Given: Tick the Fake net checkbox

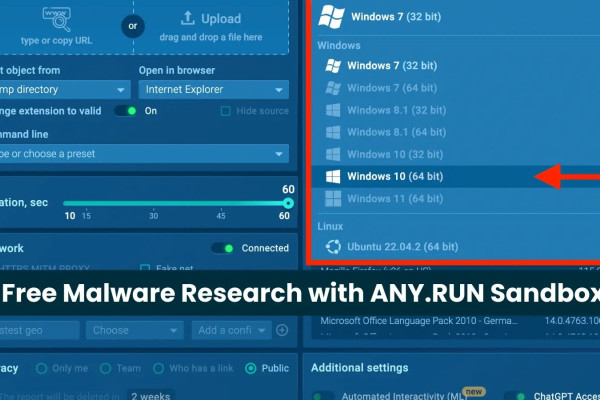Looking at the screenshot, I should coord(145,268).
